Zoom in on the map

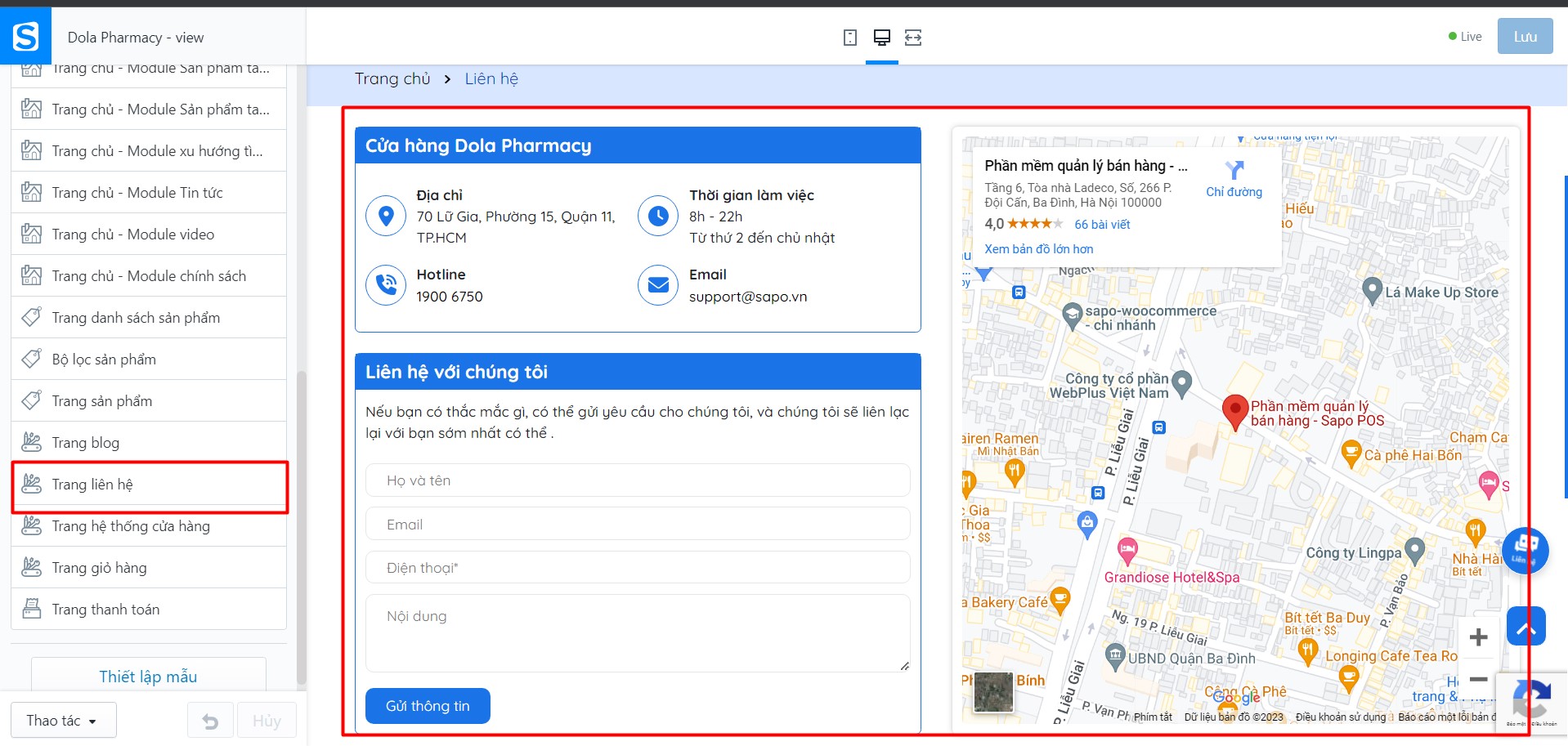click(x=1478, y=637)
